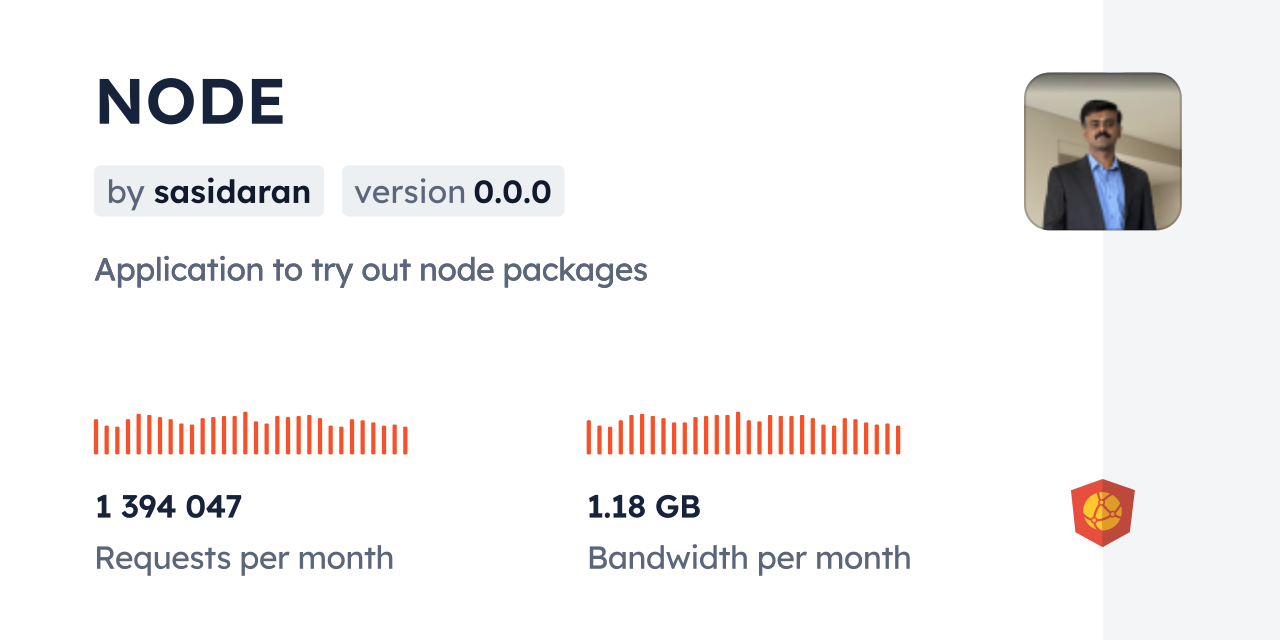The image size is (1280, 640).
Task: Click the bandwidth per month bar chart
Action: pos(743,434)
